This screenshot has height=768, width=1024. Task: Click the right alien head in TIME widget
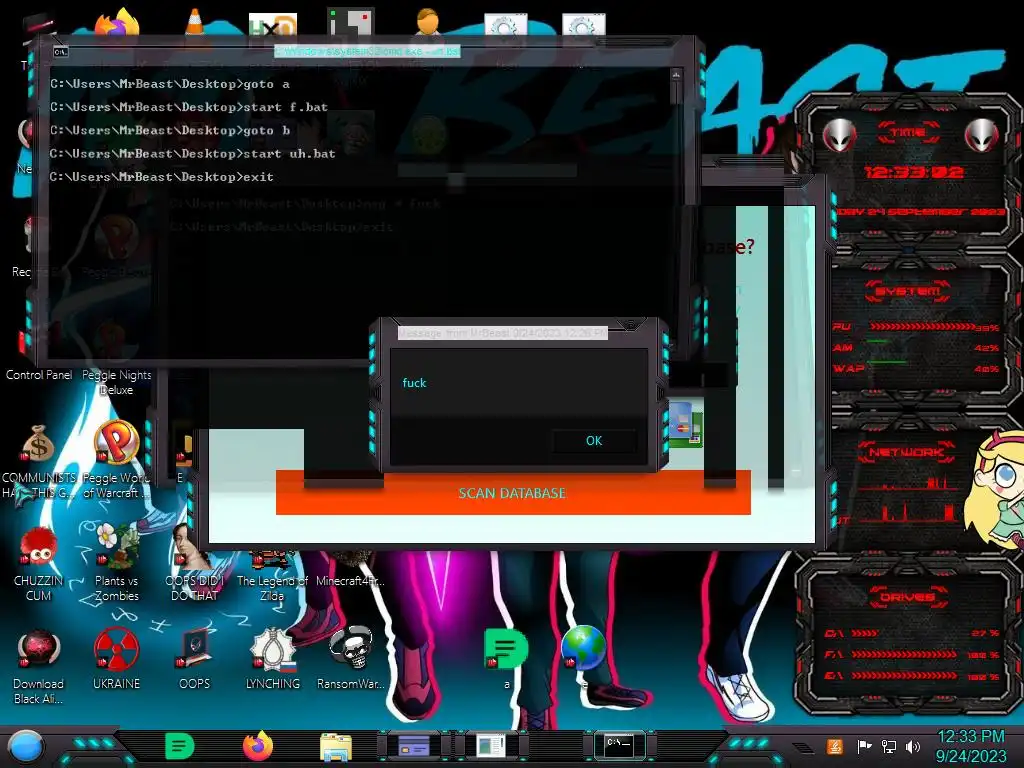[x=982, y=136]
